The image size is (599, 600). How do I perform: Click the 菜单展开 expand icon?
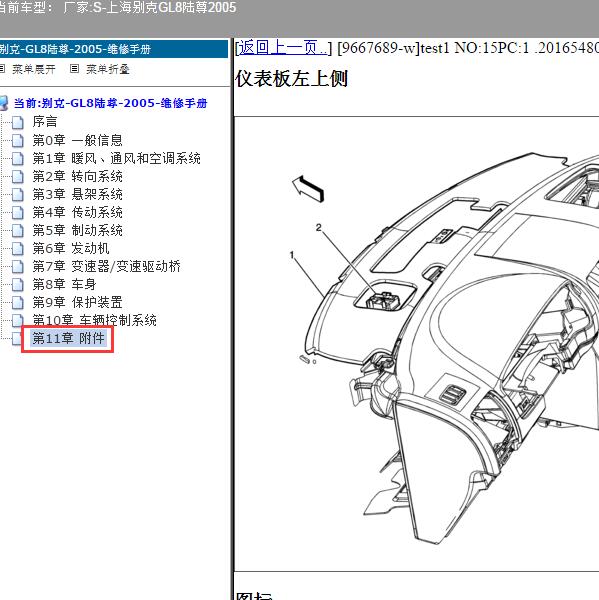[2, 68]
